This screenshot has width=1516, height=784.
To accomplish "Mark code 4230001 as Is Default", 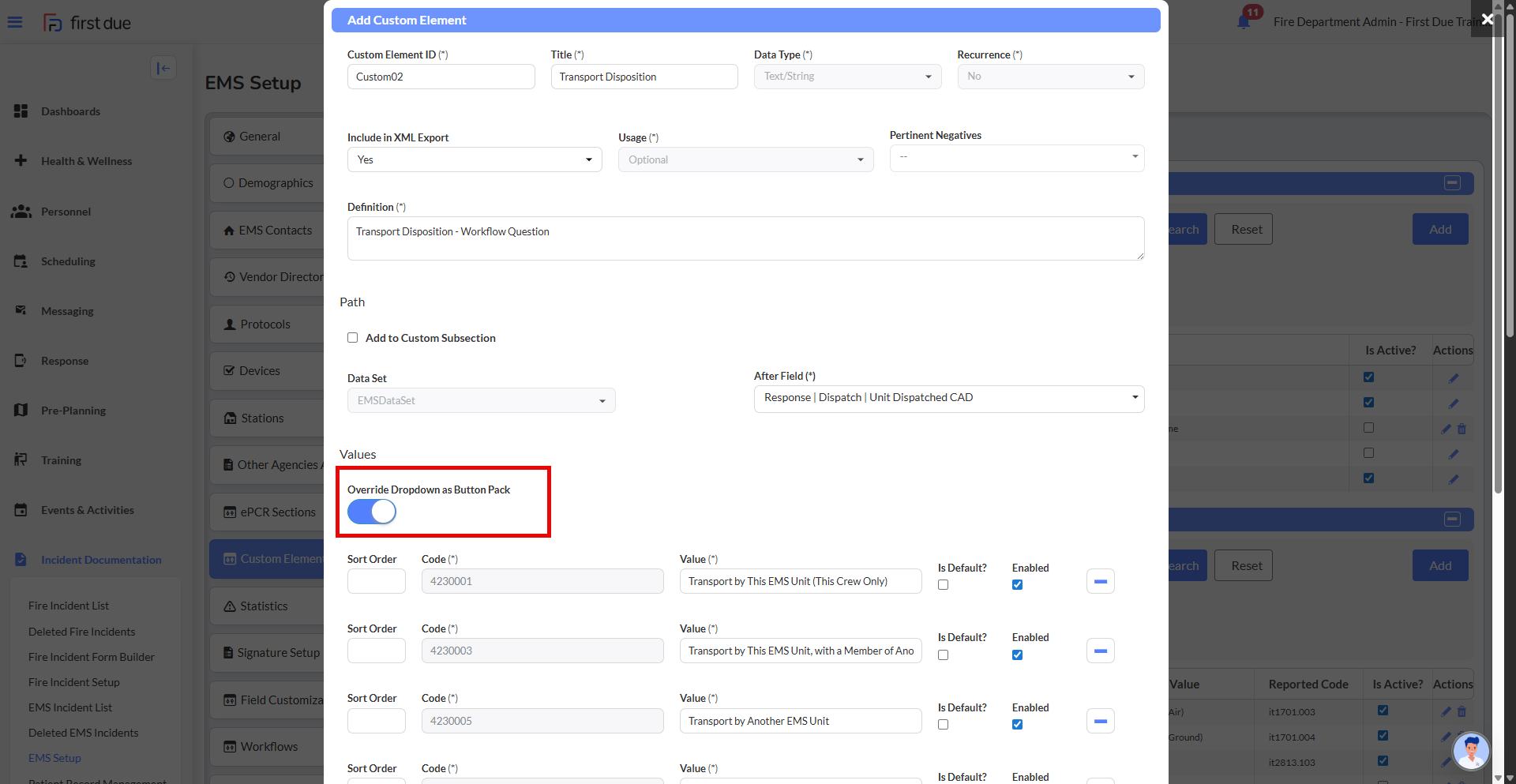I will [x=943, y=585].
